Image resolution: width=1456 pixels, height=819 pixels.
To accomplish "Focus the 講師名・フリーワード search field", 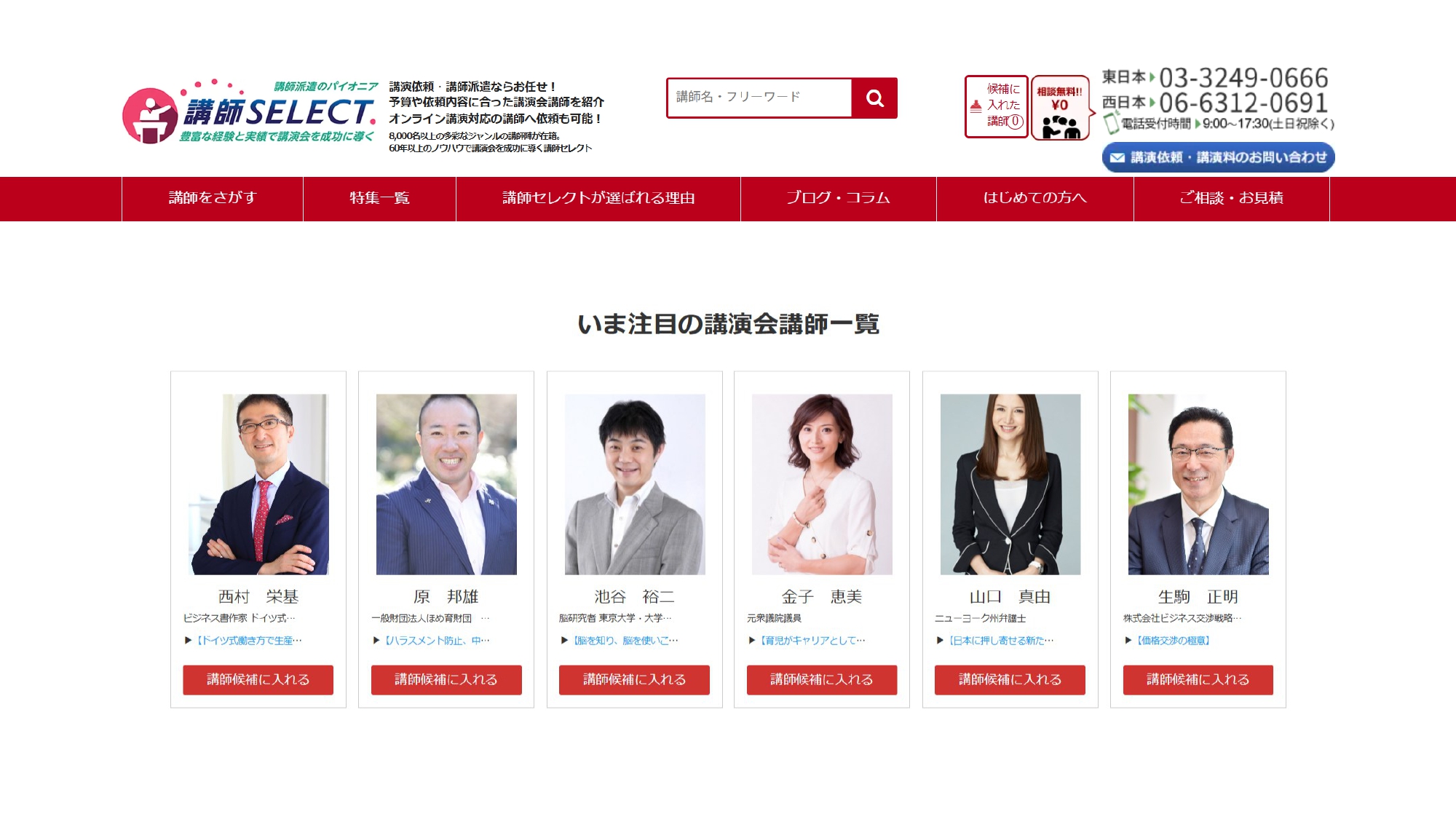I will (759, 98).
